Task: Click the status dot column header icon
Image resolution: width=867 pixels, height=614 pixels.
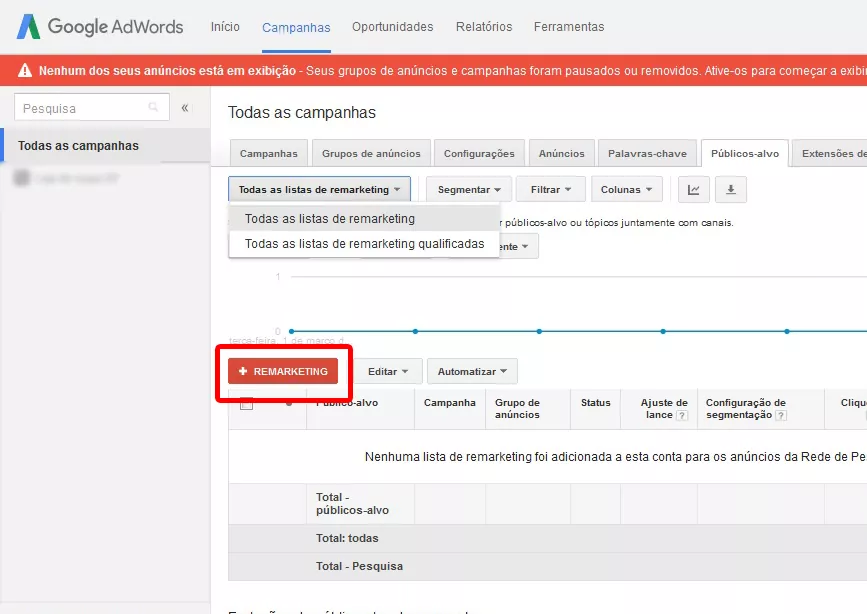Action: 289,403
